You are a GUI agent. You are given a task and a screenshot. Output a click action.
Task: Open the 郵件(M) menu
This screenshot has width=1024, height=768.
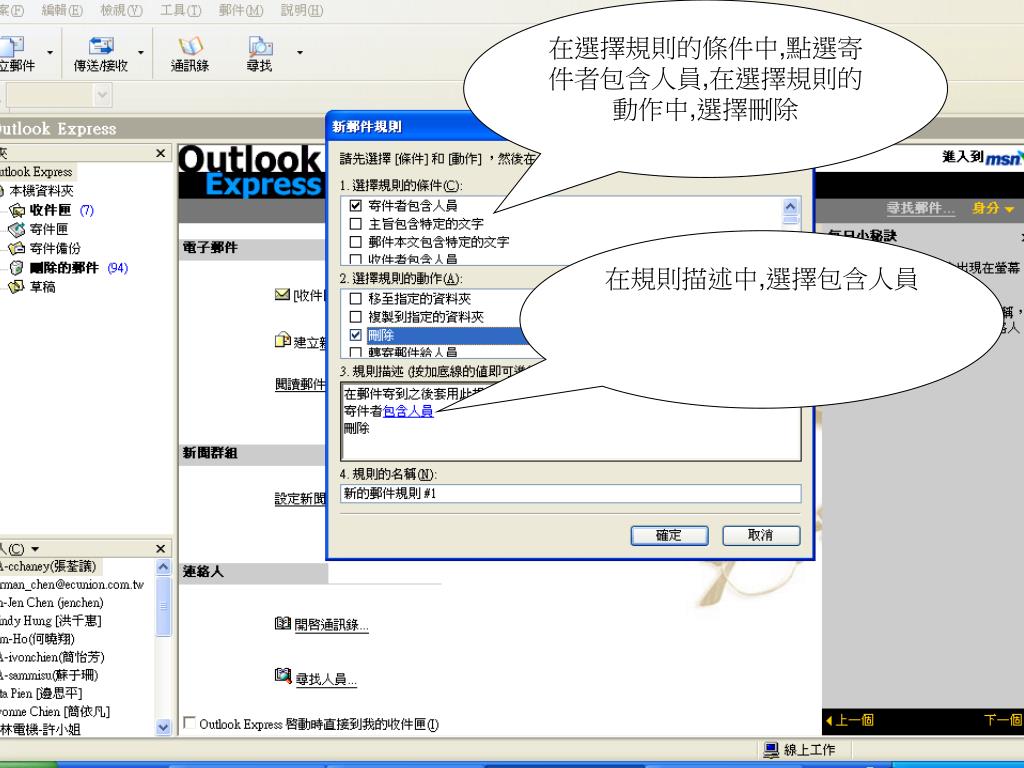click(241, 10)
